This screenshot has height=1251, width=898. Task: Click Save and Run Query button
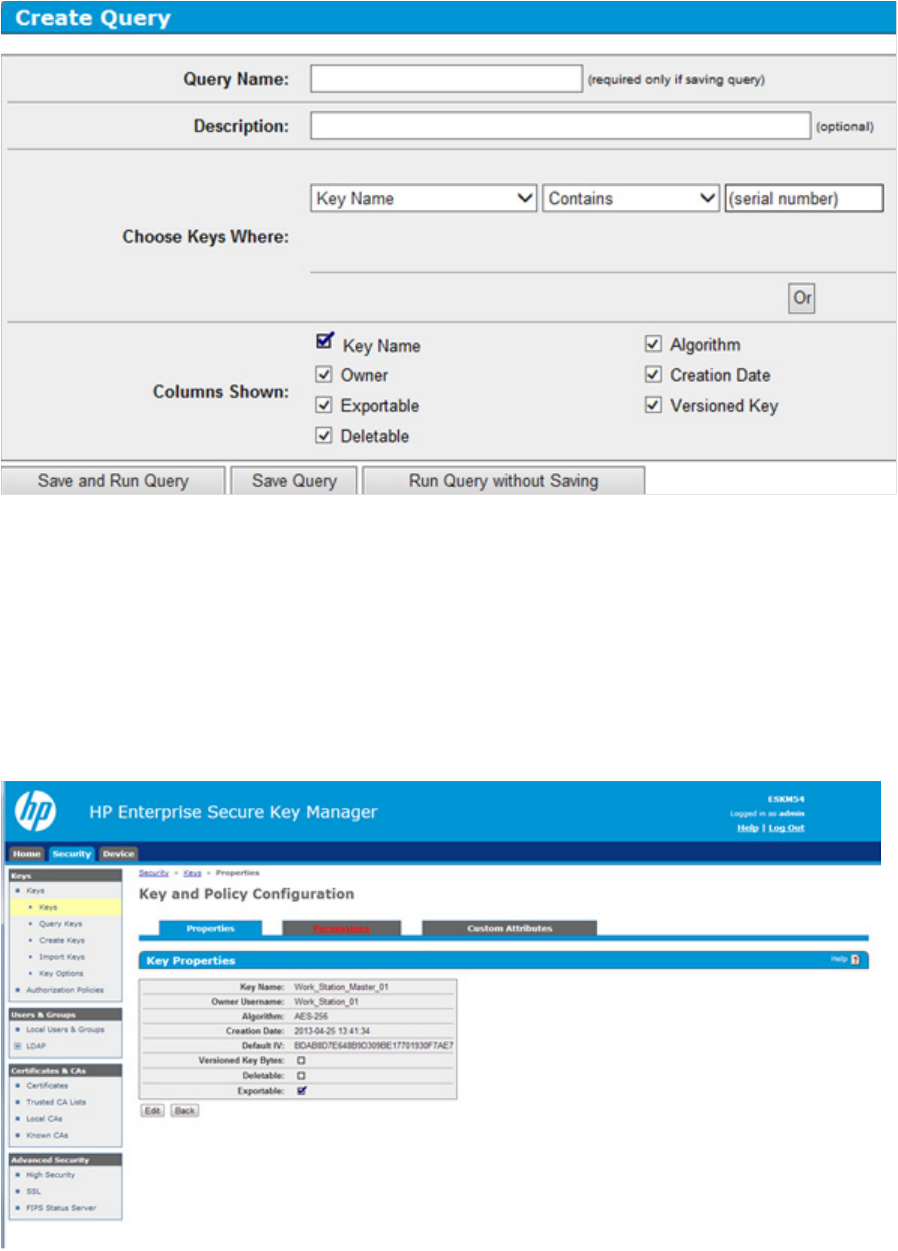click(113, 481)
